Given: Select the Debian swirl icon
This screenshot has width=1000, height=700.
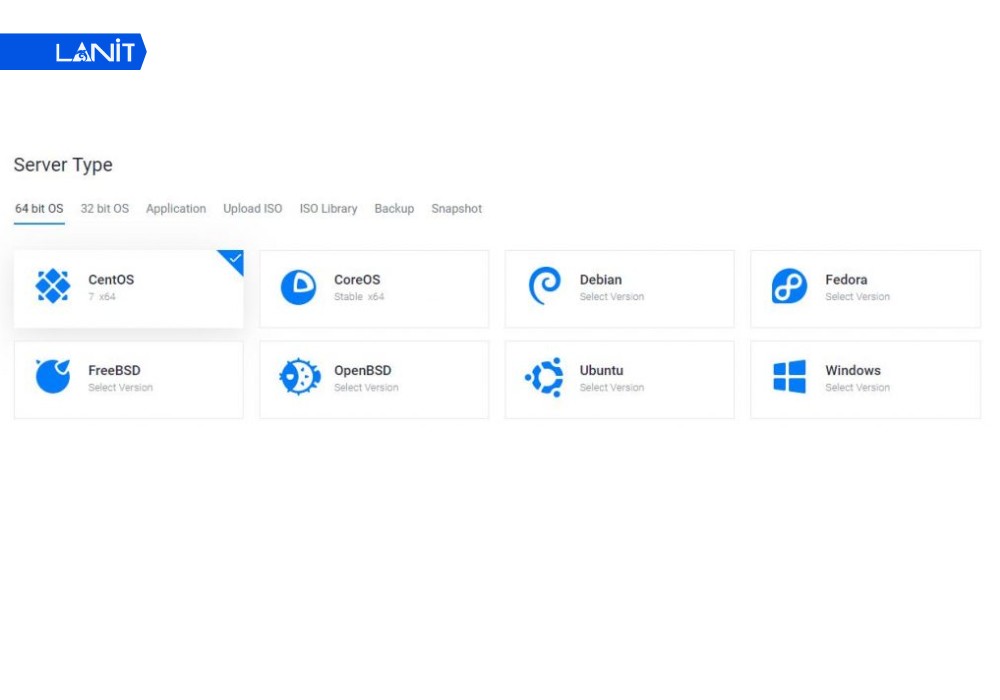Looking at the screenshot, I should point(544,287).
